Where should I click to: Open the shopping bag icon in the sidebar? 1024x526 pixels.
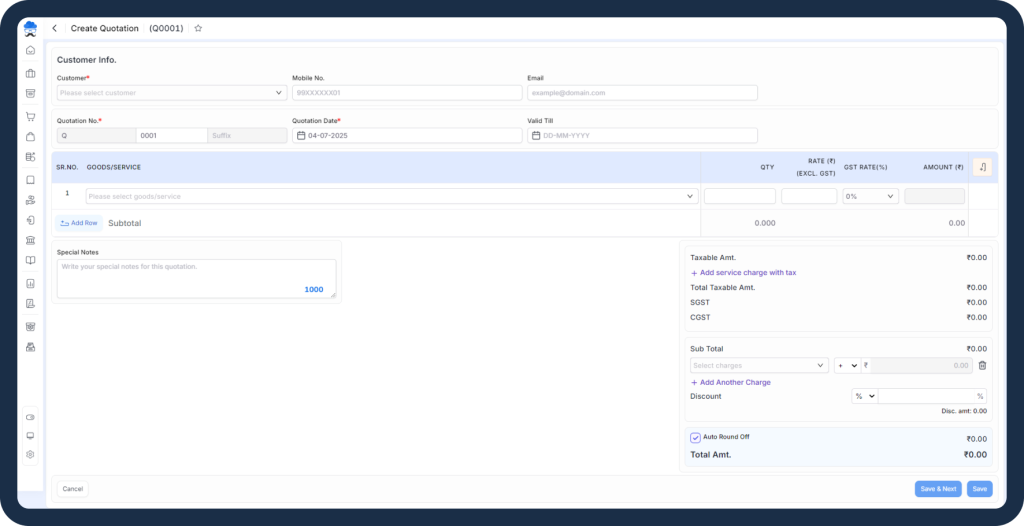click(x=30, y=137)
